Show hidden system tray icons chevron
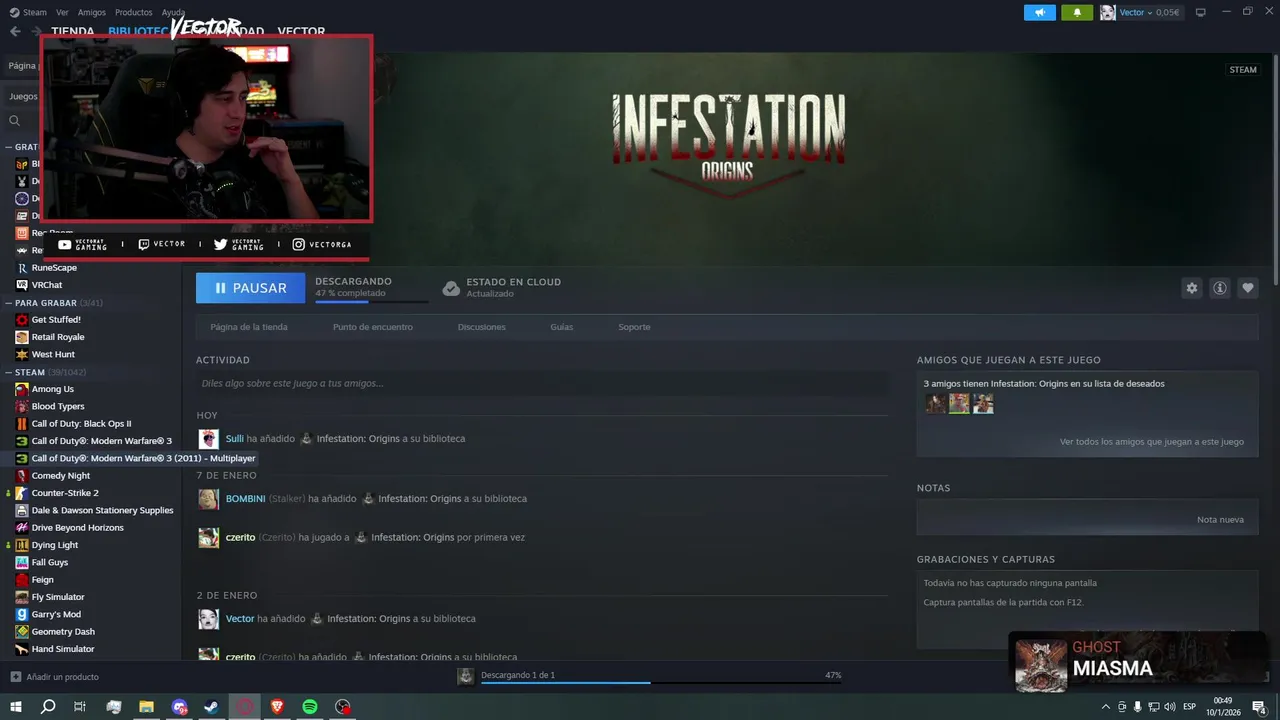 coord(1105,707)
